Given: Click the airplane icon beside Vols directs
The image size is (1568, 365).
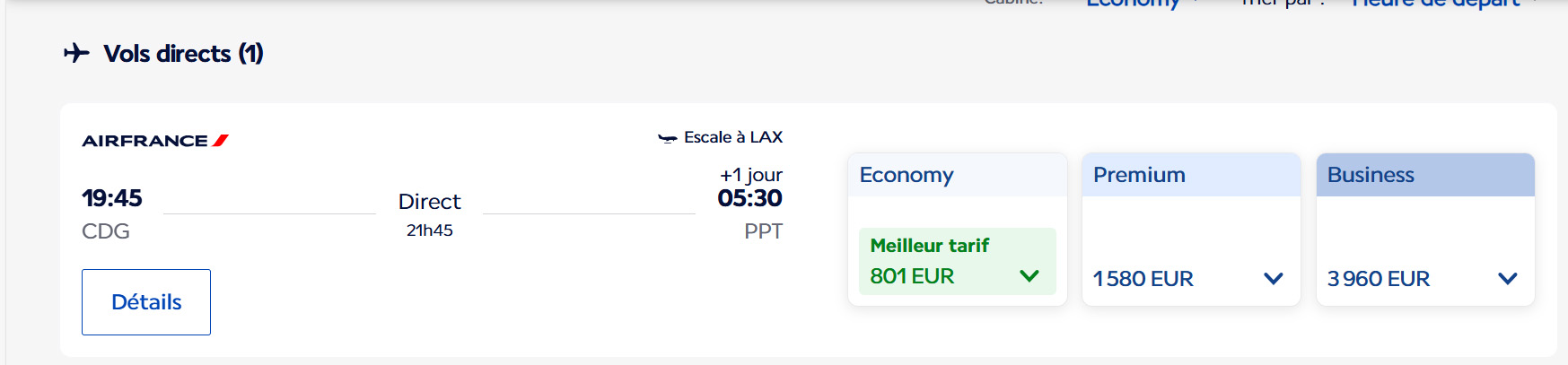Looking at the screenshot, I should [76, 53].
